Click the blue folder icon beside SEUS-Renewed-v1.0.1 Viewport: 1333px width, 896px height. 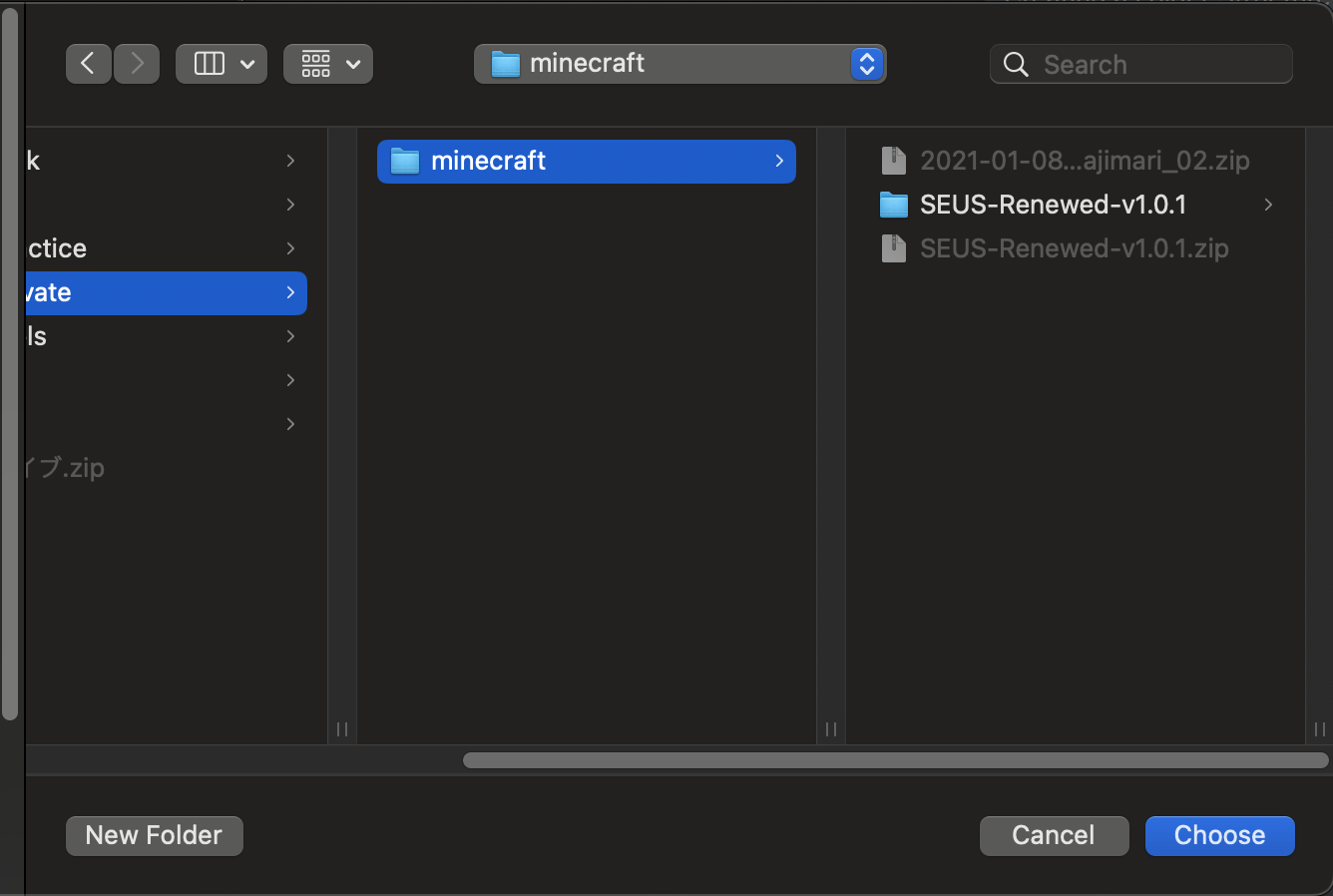(895, 205)
